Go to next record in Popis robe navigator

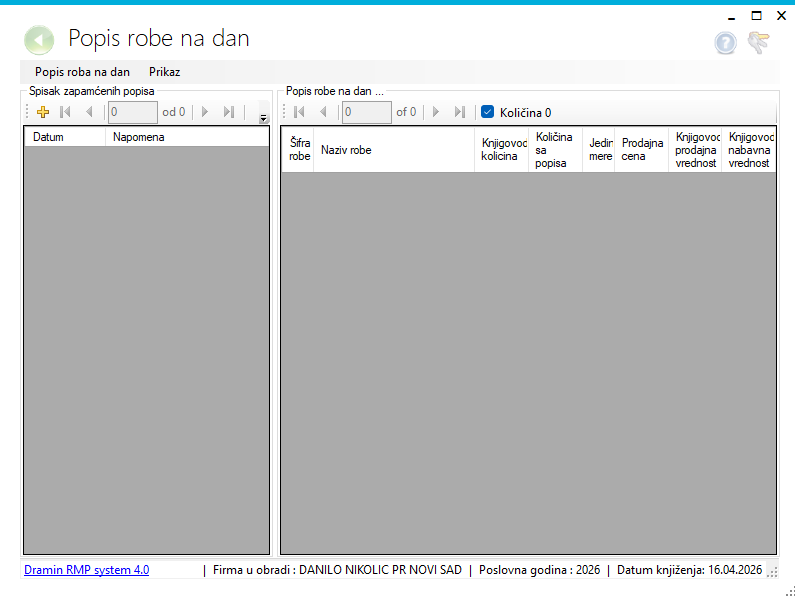click(x=436, y=112)
